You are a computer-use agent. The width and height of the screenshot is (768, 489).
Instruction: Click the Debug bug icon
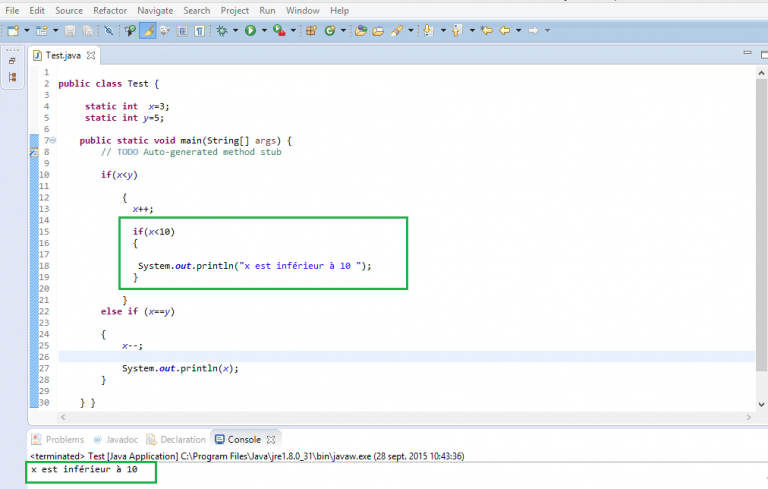coord(222,31)
